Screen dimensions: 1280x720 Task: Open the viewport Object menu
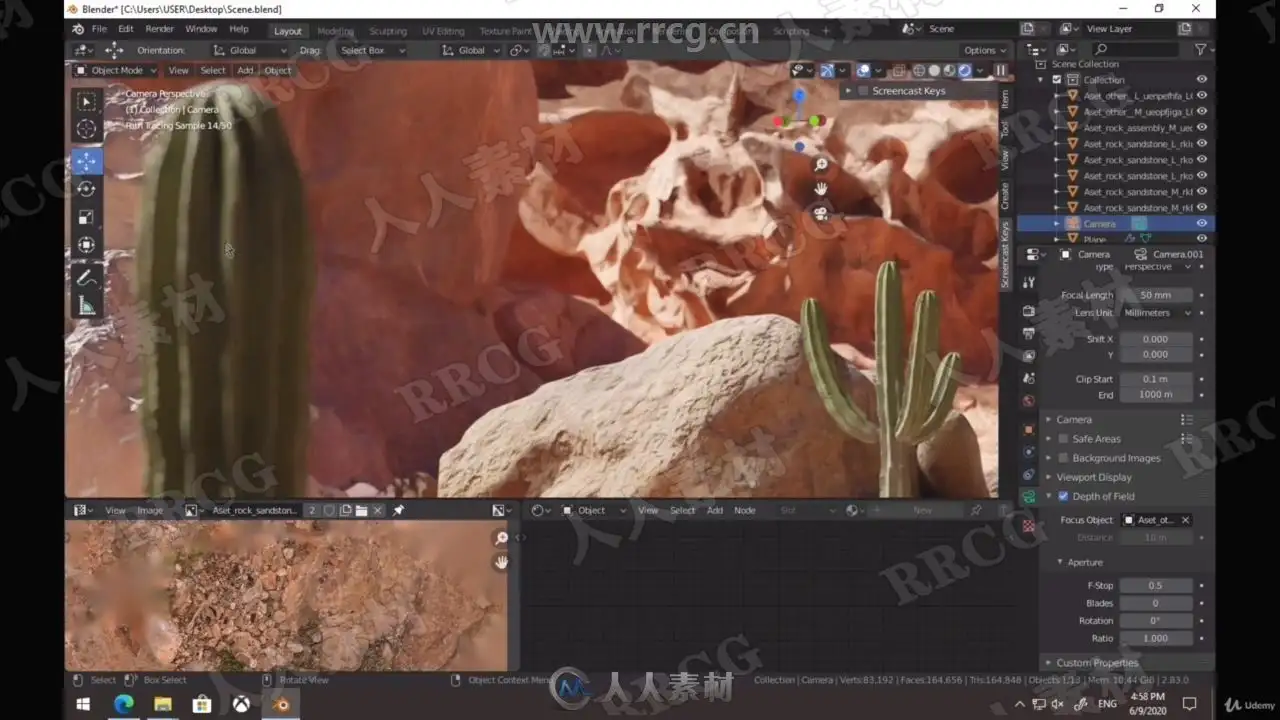pos(278,70)
